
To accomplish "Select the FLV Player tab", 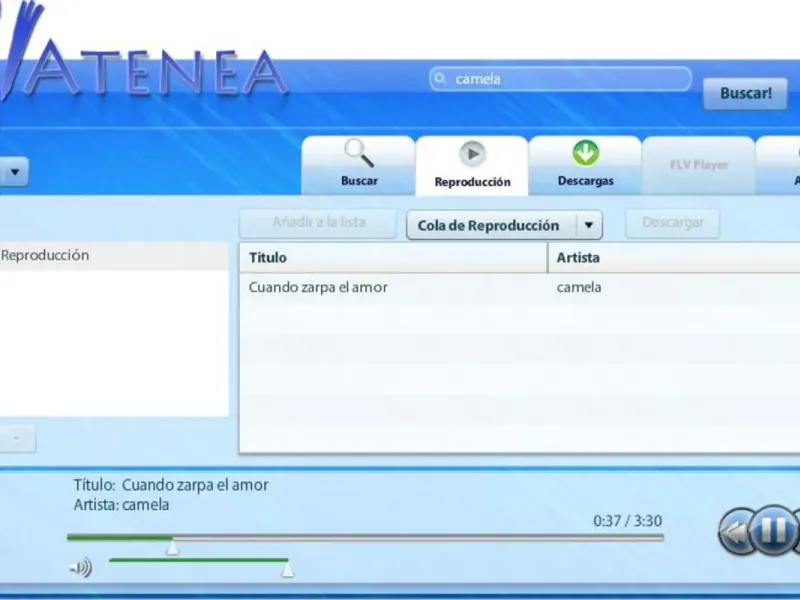I will pos(698,165).
